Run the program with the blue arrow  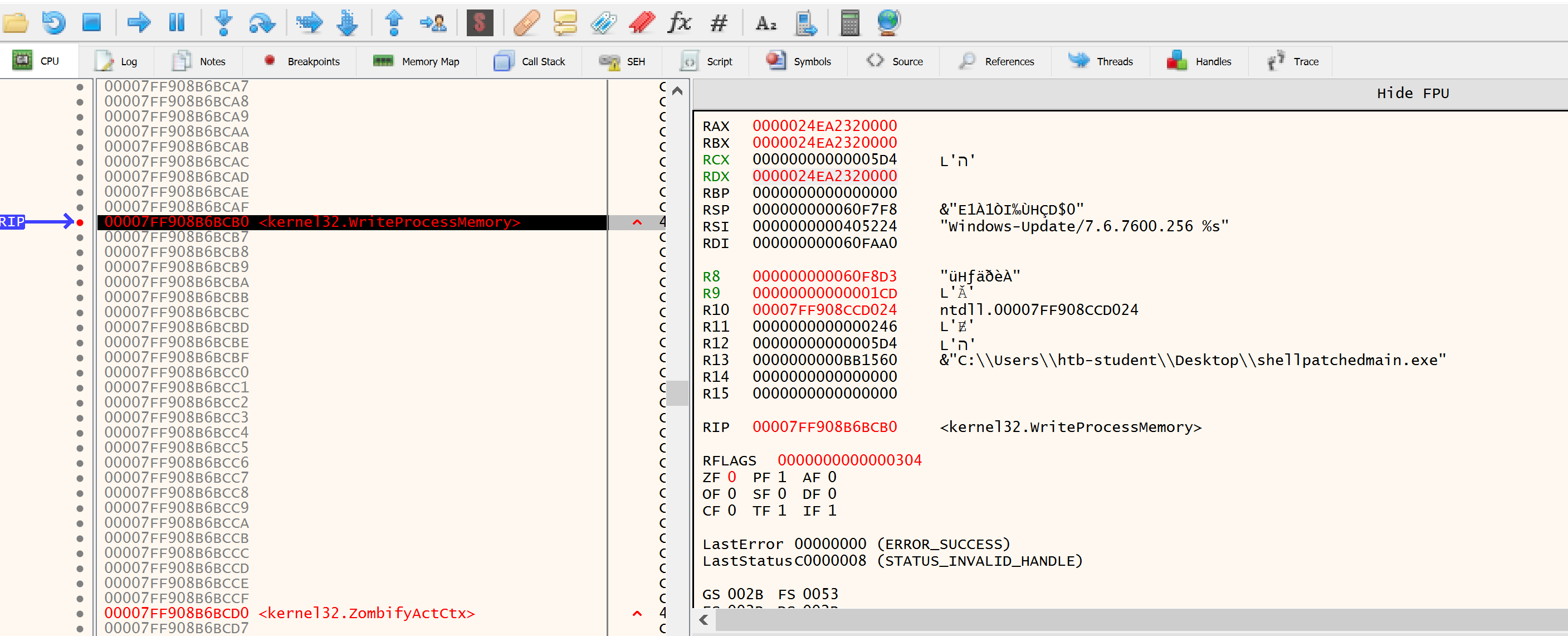(139, 23)
